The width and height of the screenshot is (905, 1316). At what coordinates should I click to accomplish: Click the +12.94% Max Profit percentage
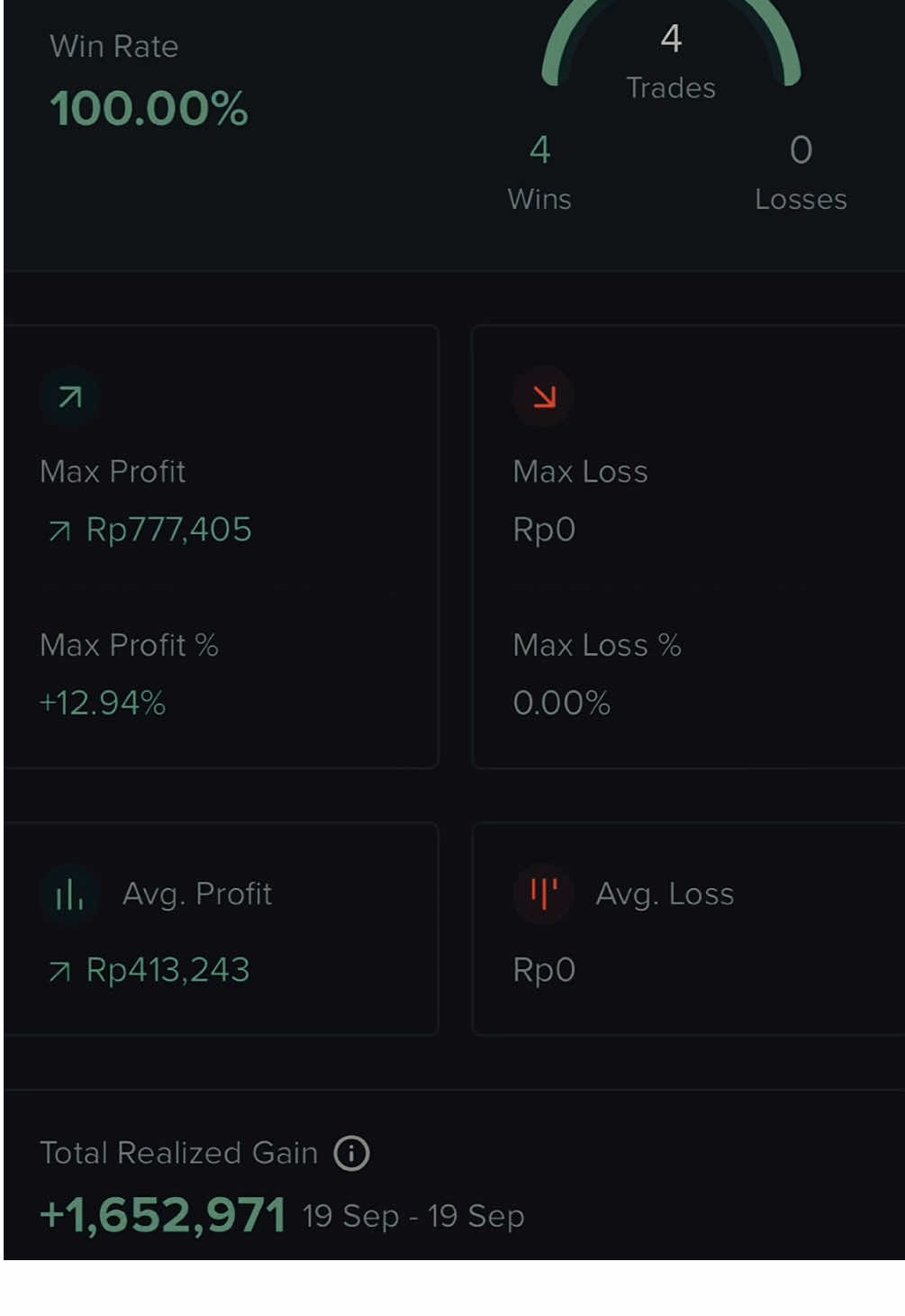[x=103, y=703]
